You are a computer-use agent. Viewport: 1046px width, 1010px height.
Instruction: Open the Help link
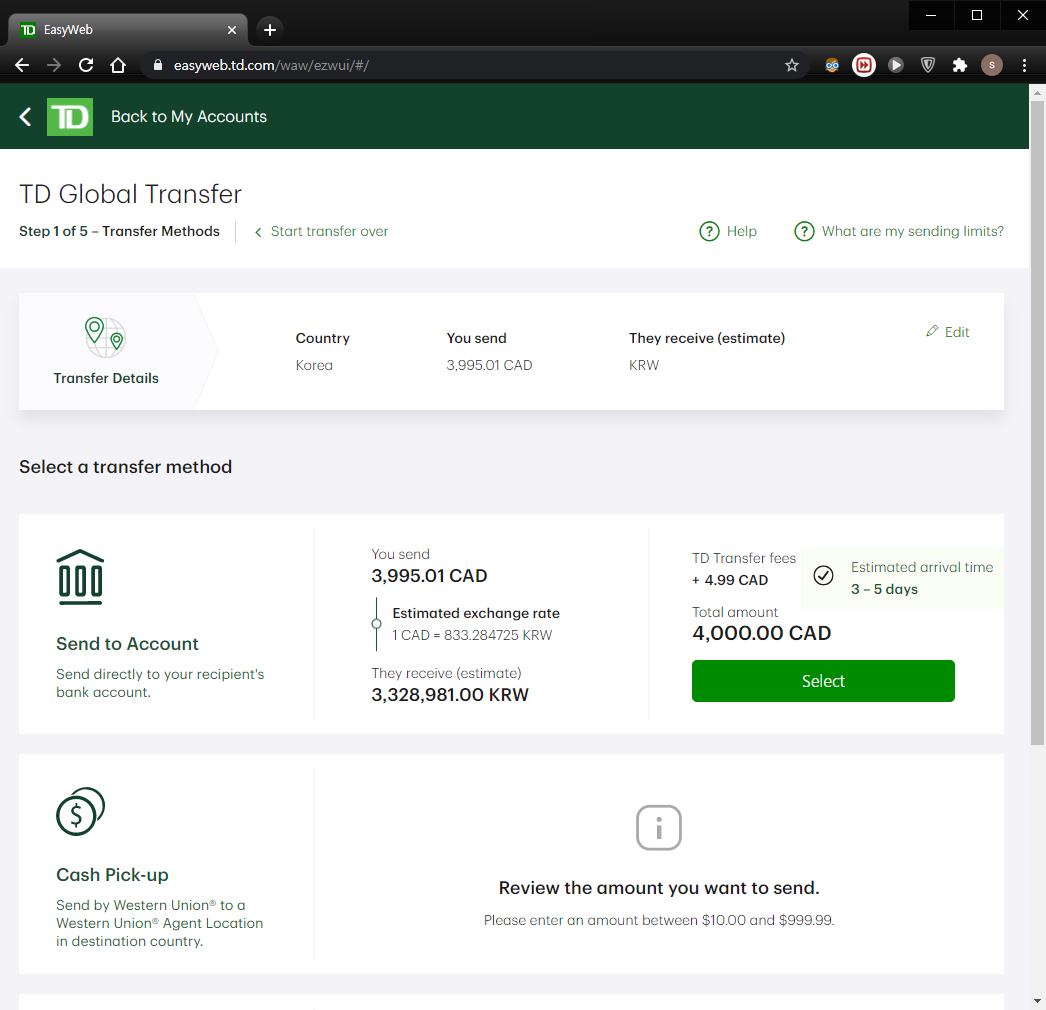pyautogui.click(x=742, y=231)
